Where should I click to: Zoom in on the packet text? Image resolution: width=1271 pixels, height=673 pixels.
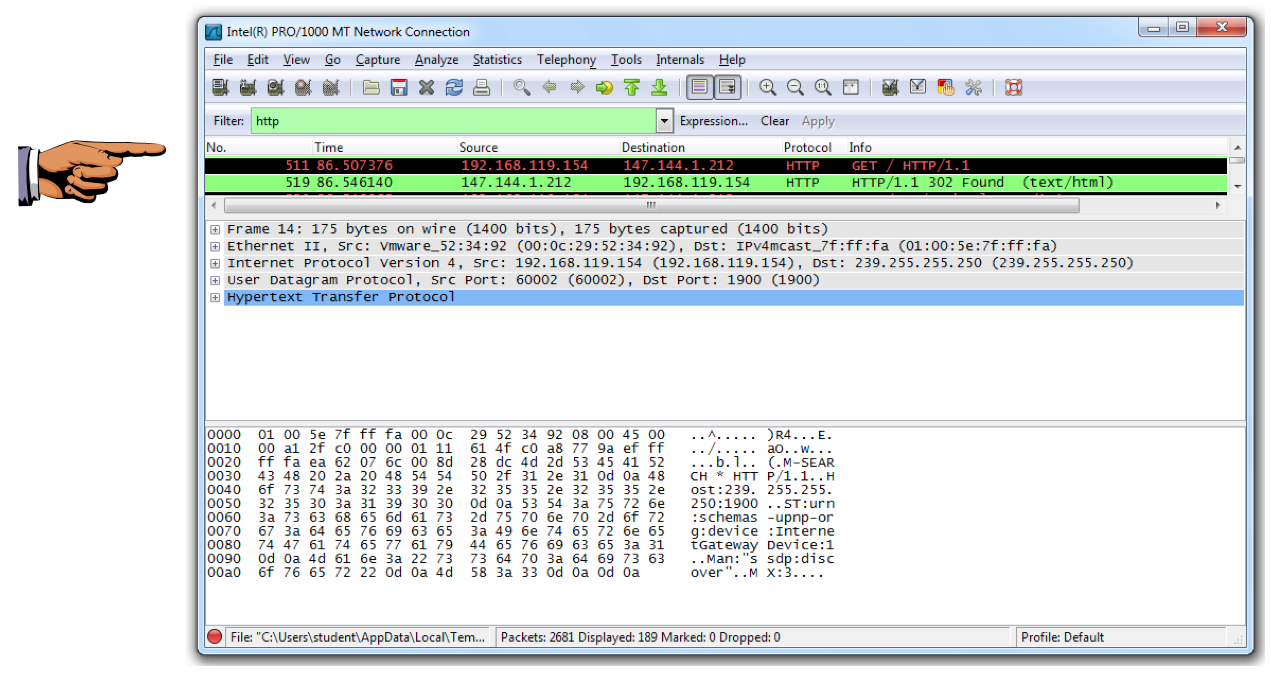click(768, 88)
